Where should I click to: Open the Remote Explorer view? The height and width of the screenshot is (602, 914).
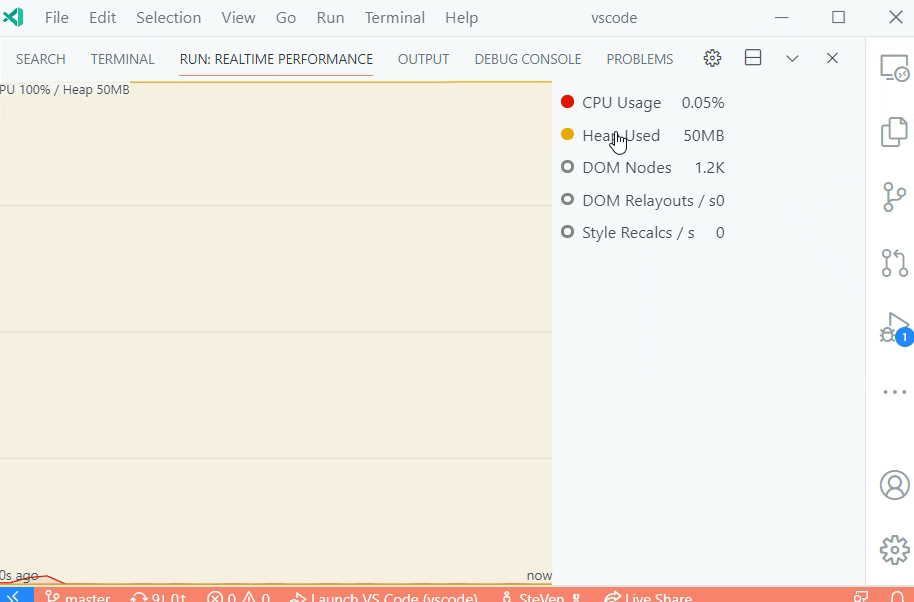click(x=893, y=68)
